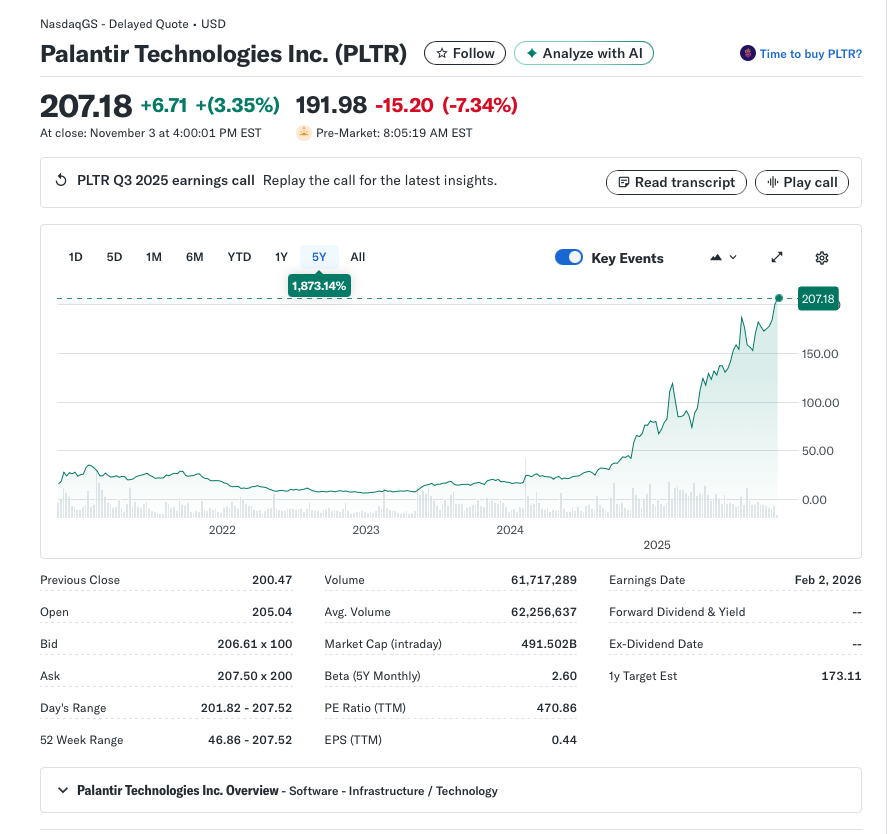Select the All time range tab

pyautogui.click(x=358, y=257)
